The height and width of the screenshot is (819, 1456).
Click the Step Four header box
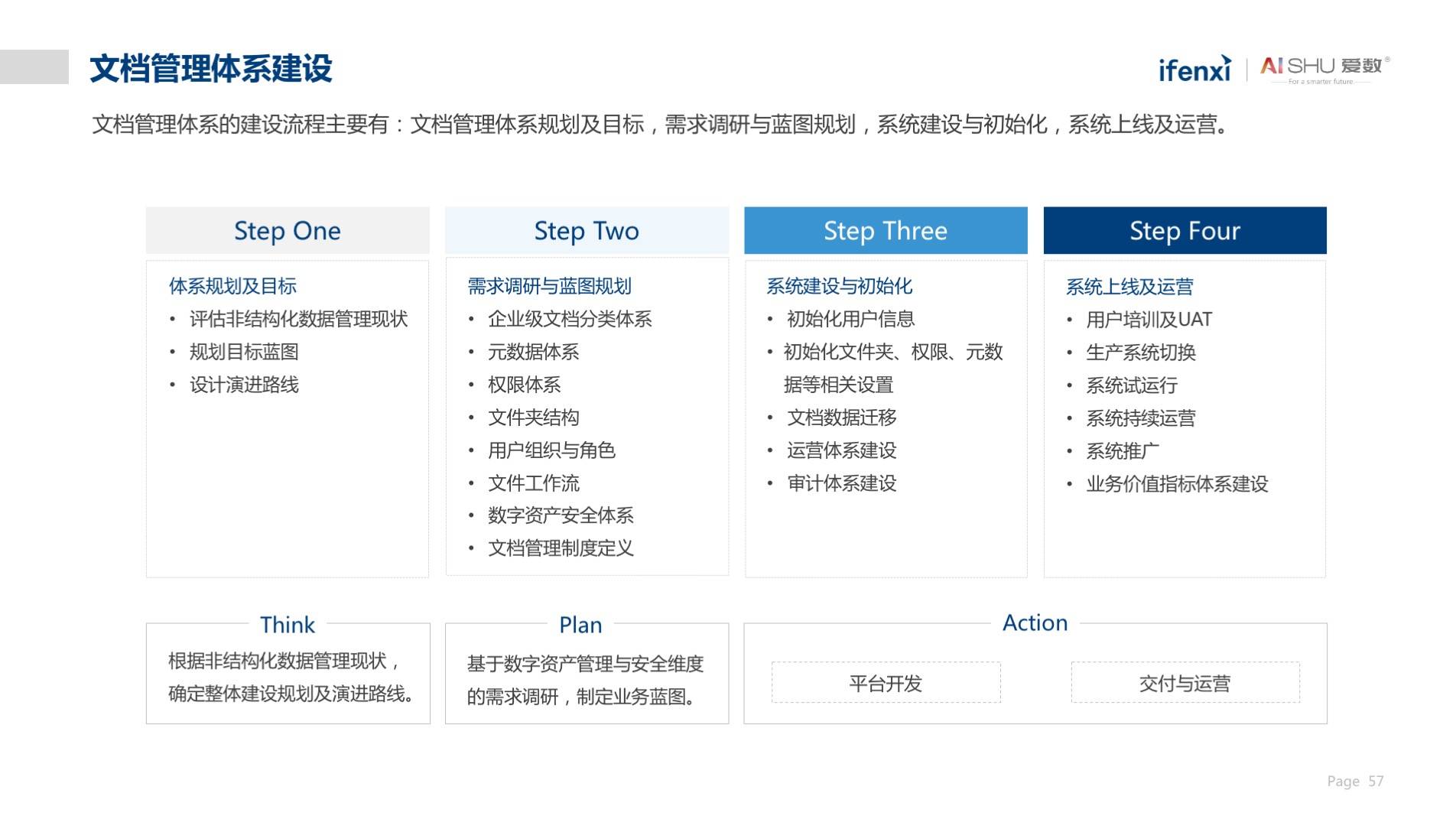(1185, 230)
